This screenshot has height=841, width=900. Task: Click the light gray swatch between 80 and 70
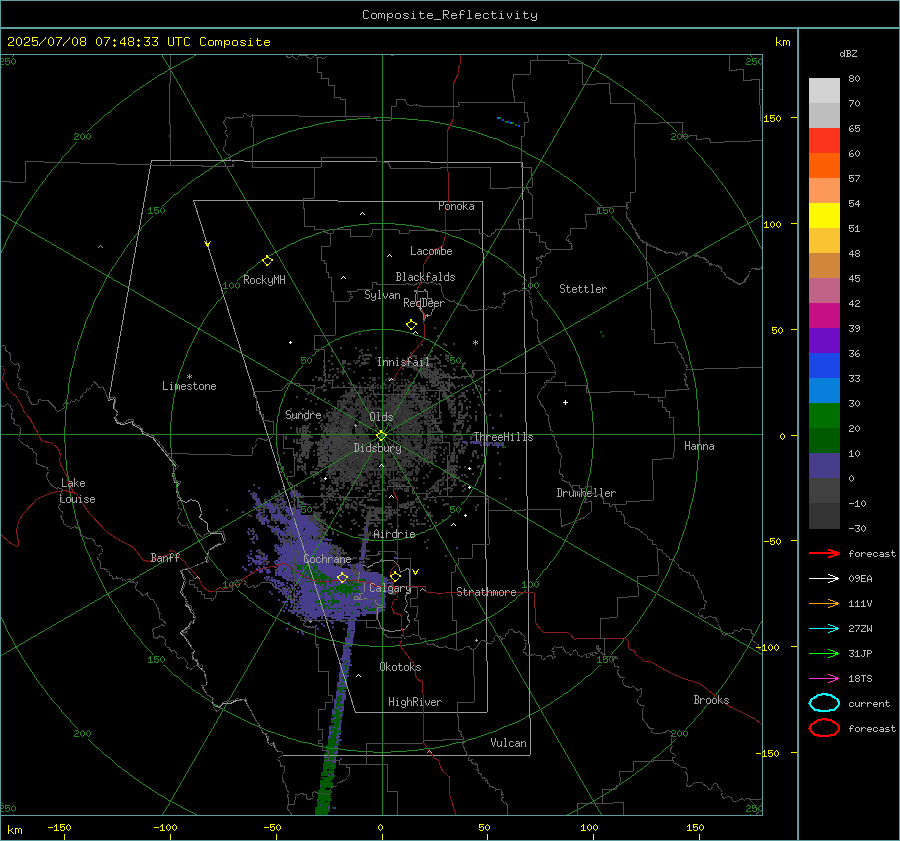[824, 91]
